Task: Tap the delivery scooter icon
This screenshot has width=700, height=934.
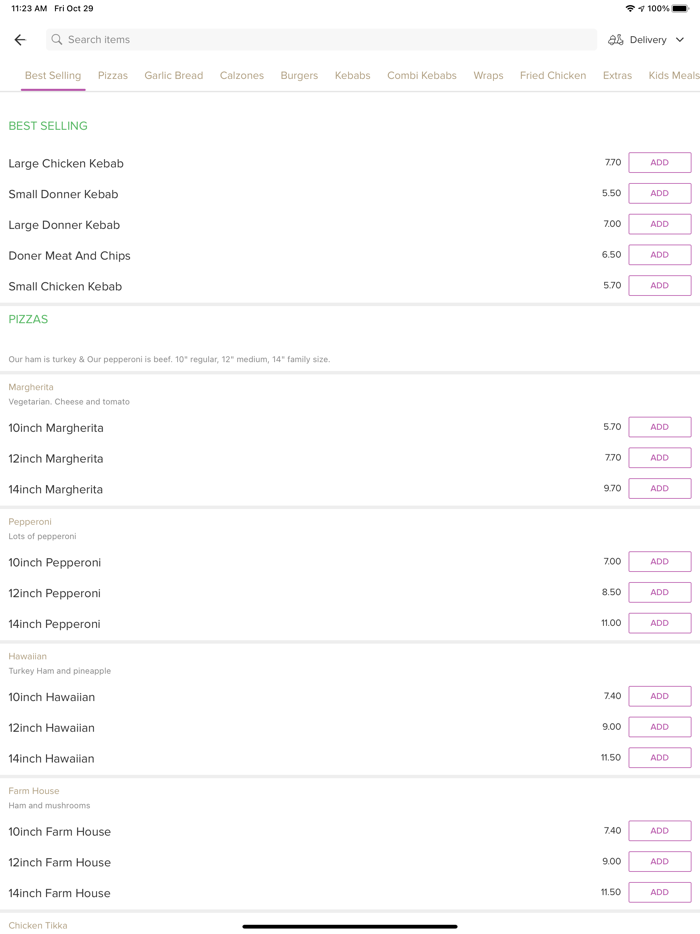Action: click(x=616, y=40)
